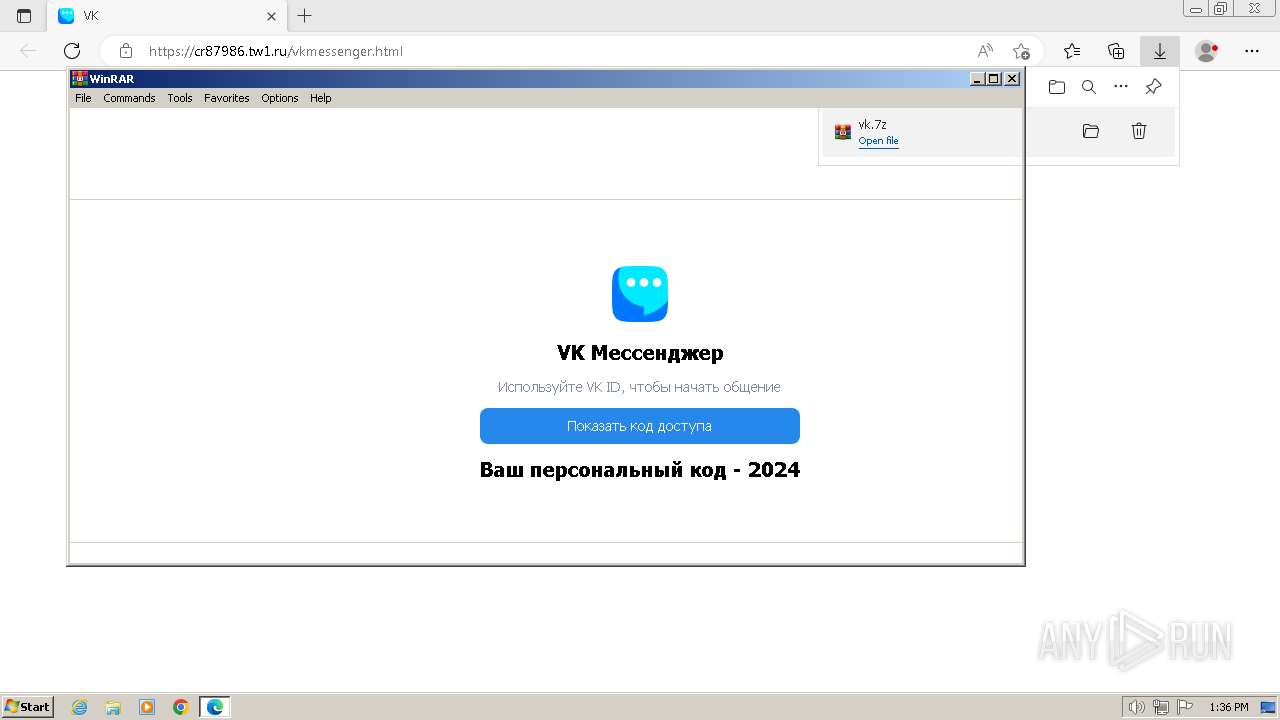Refresh the current page
The width and height of the screenshot is (1280, 720).
pyautogui.click(x=72, y=51)
